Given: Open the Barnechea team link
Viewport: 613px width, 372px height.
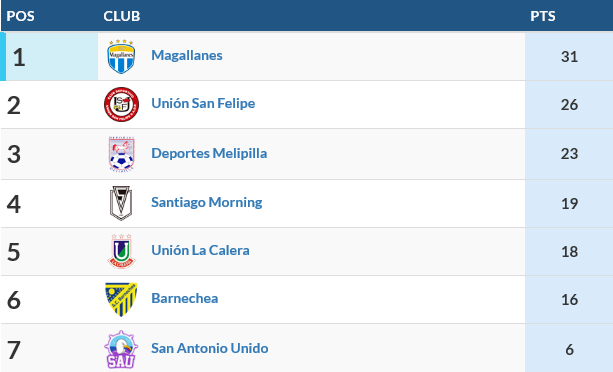Looking at the screenshot, I should pyautogui.click(x=185, y=299).
